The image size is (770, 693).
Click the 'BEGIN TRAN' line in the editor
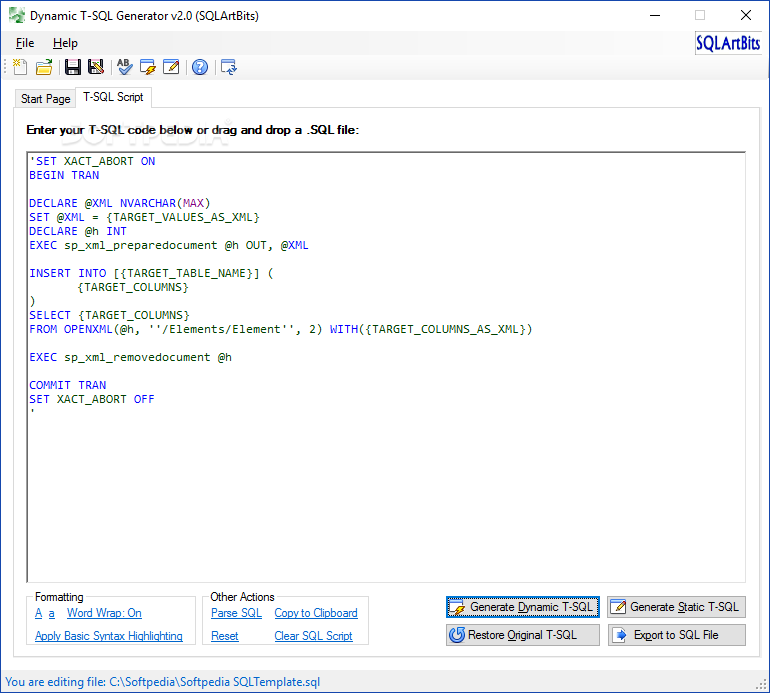click(64, 175)
